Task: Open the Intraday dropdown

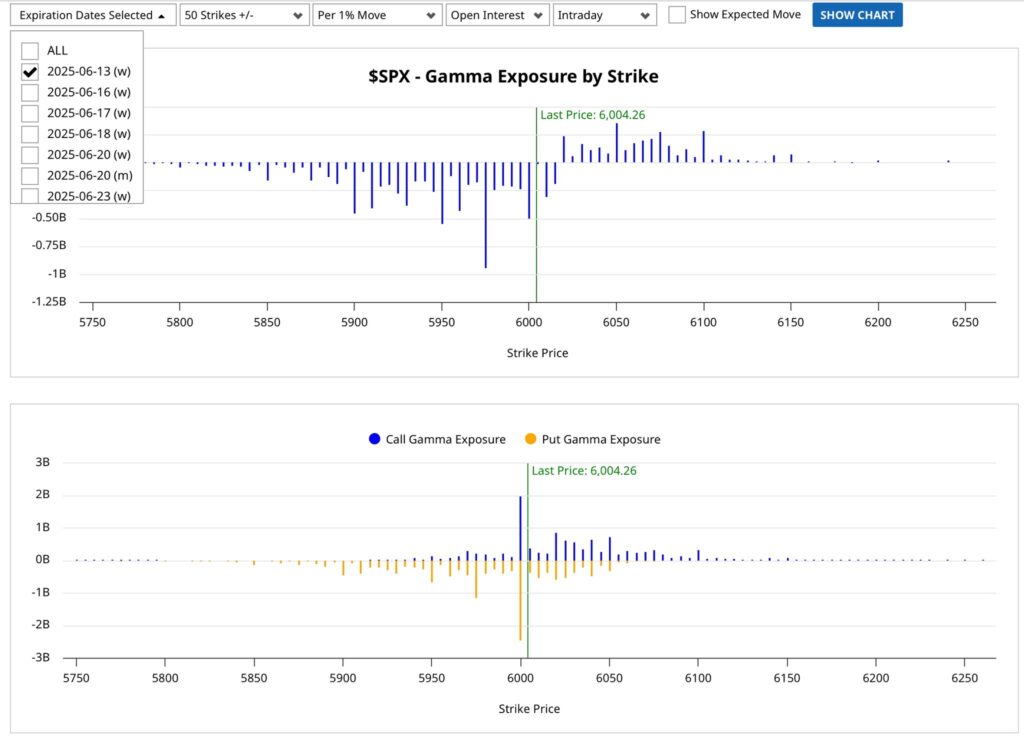Action: (x=605, y=16)
